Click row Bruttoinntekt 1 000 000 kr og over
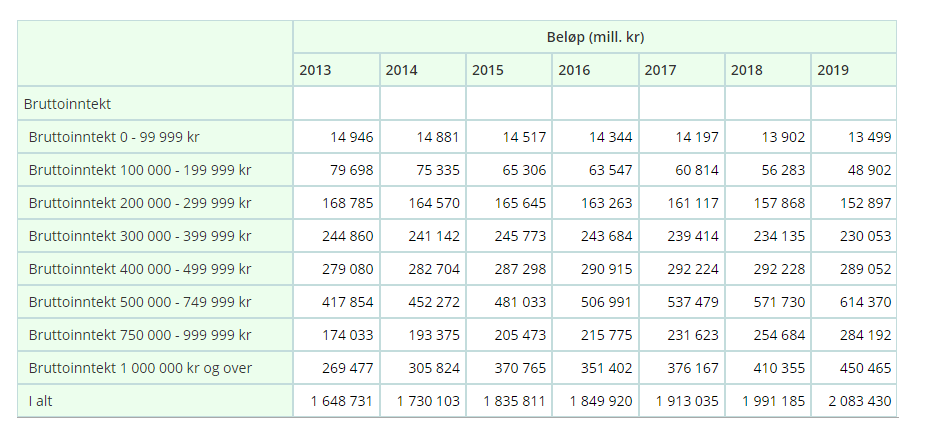 click(140, 368)
